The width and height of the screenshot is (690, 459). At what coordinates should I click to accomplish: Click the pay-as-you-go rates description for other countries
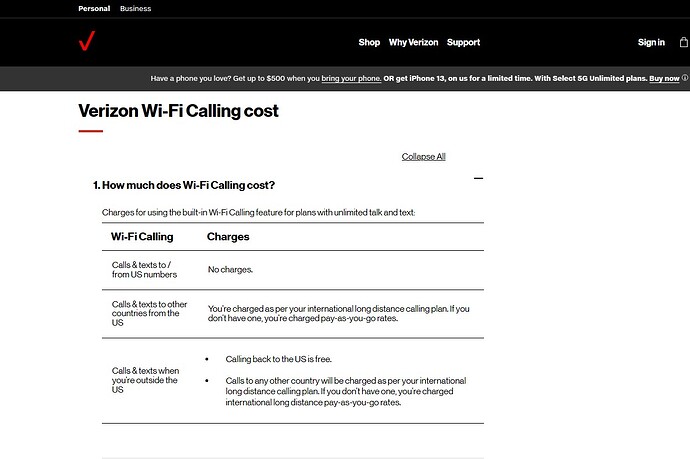[x=338, y=313]
